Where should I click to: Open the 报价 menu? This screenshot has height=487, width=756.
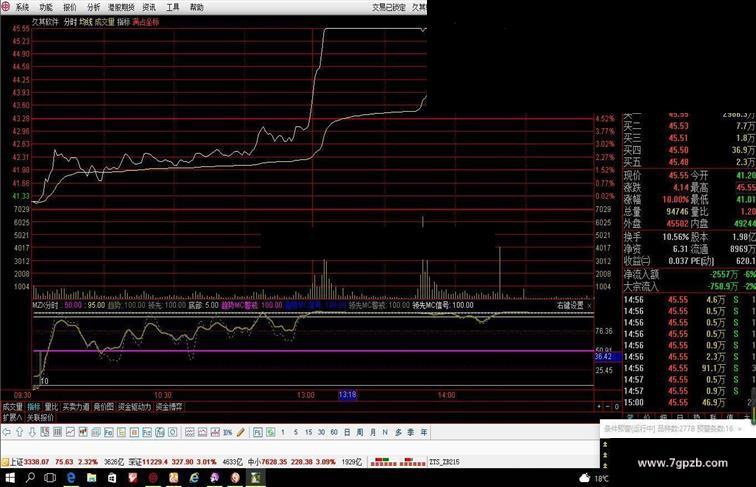(x=70, y=7)
